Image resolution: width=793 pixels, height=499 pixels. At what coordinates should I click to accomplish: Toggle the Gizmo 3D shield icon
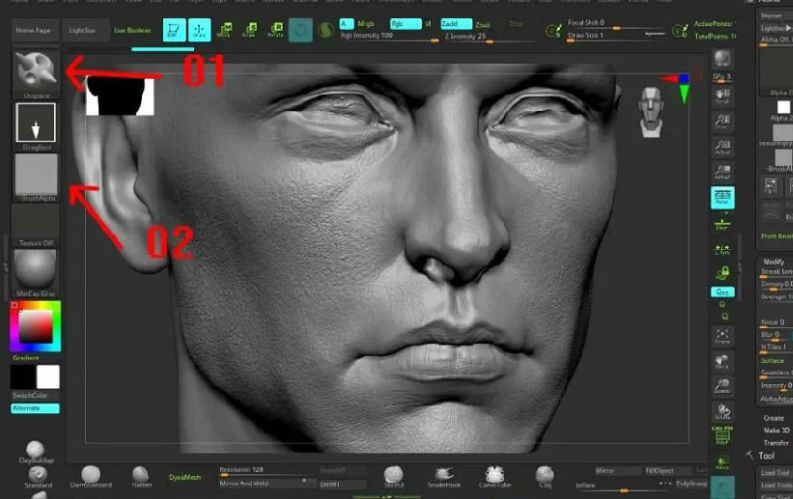pyautogui.click(x=300, y=31)
